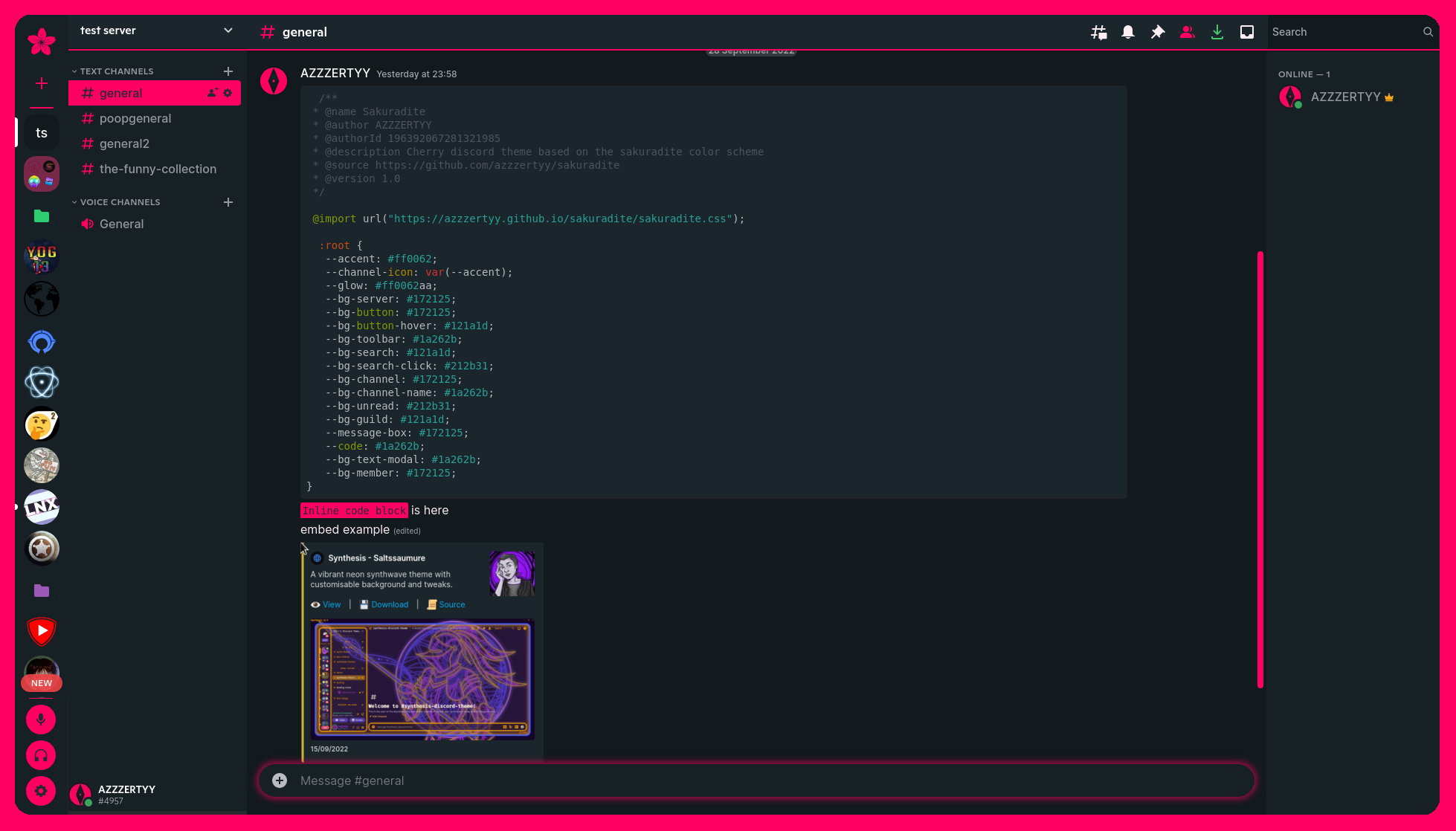
Task: Click the download icon in the top toolbar
Action: click(1217, 32)
